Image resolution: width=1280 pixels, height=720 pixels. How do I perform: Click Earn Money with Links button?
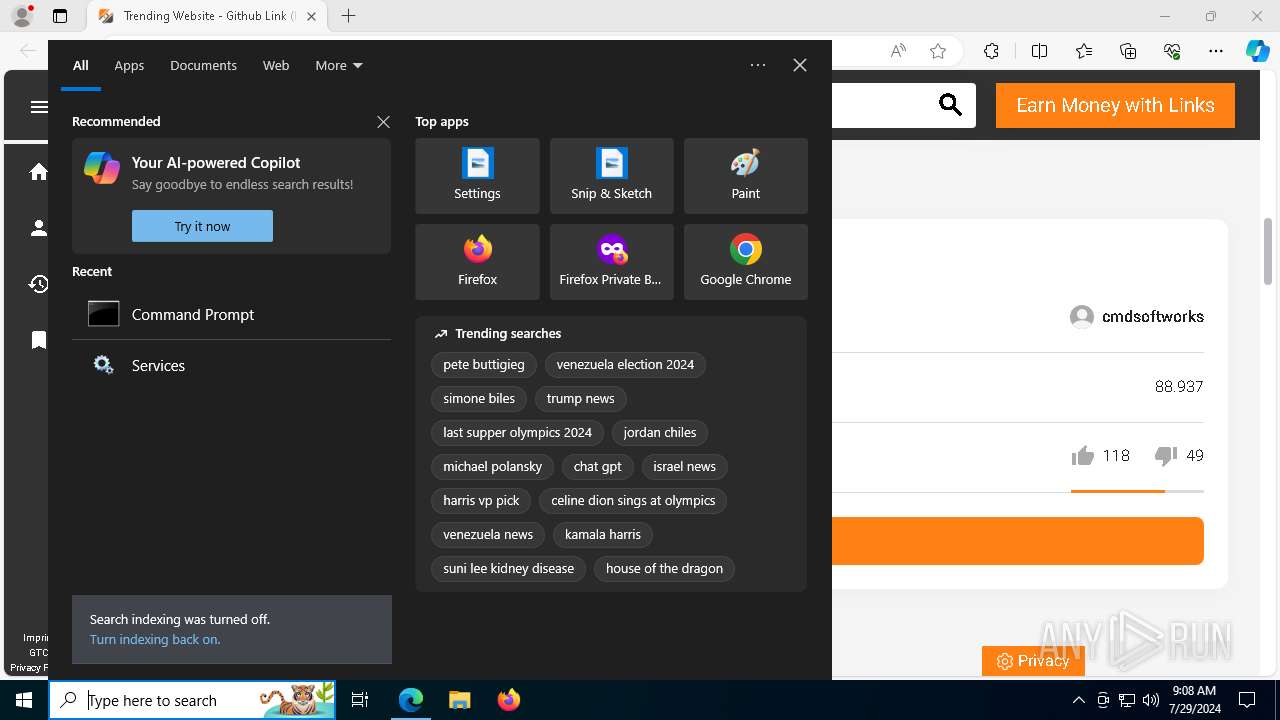1115,105
